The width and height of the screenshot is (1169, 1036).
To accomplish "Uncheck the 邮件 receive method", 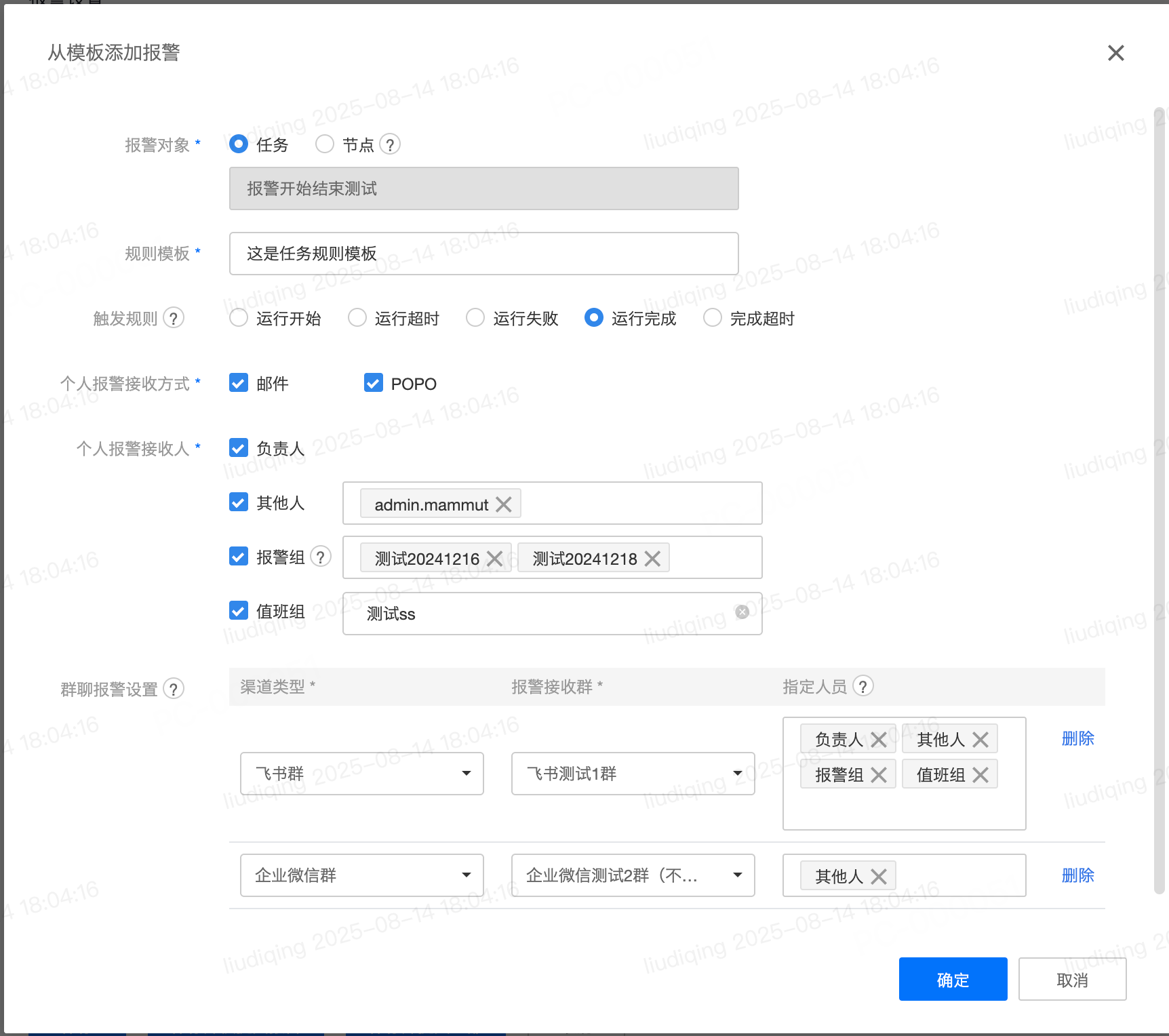I will pos(239,383).
